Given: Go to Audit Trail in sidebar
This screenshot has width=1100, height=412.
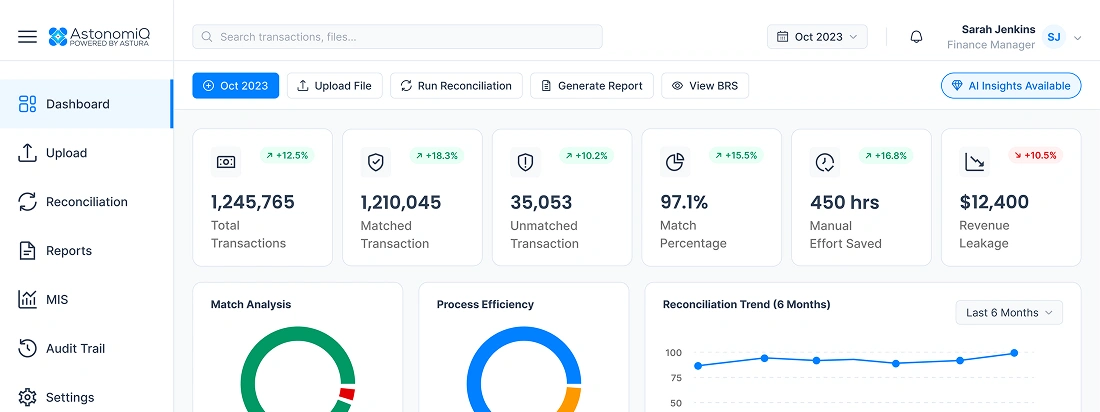Looking at the screenshot, I should (75, 349).
